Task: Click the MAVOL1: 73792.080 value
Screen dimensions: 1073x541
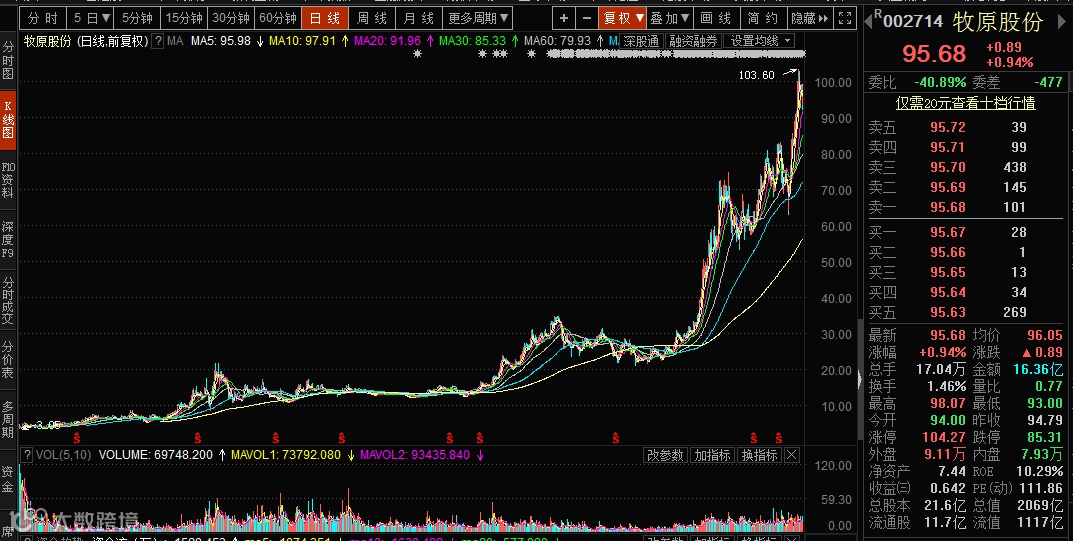Action: 285,455
